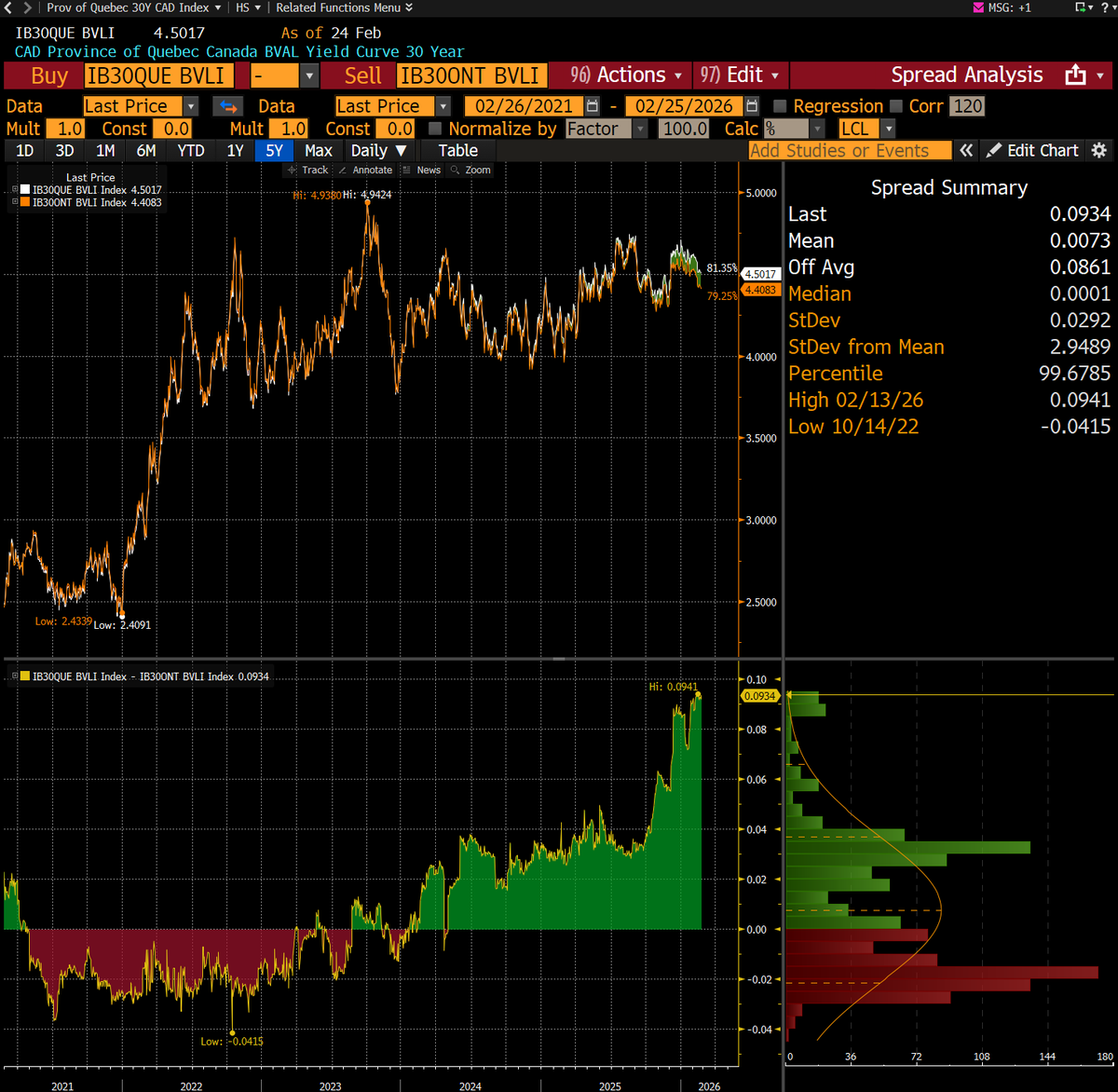The width and height of the screenshot is (1118, 1092).
Task: Enable the Regression checkbox
Action: (780, 106)
